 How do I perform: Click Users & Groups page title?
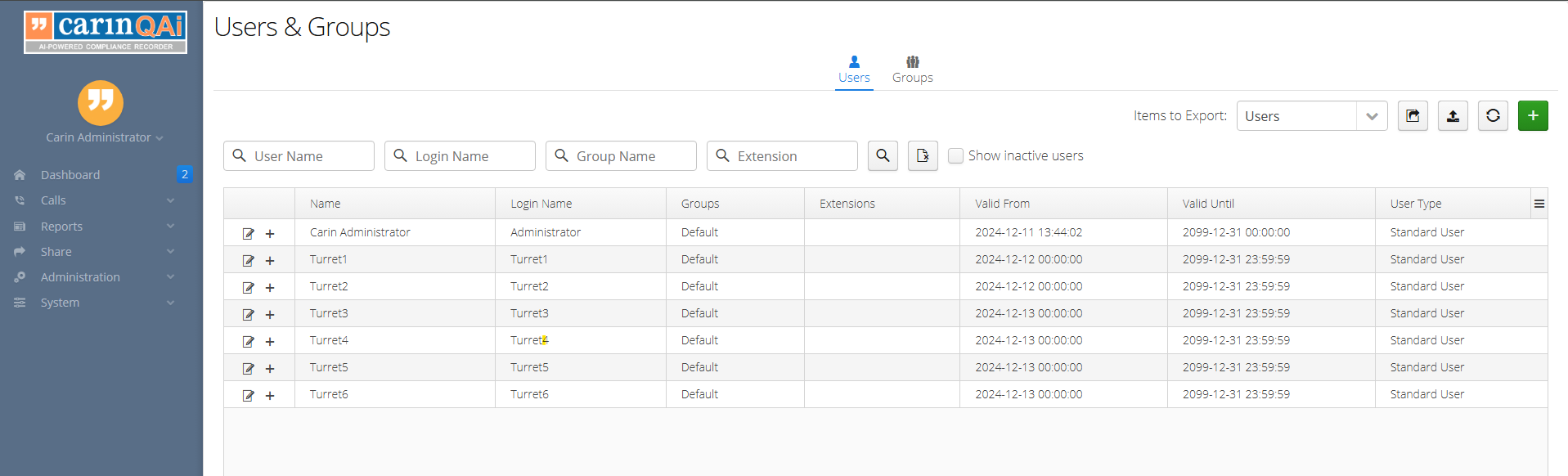click(x=302, y=27)
